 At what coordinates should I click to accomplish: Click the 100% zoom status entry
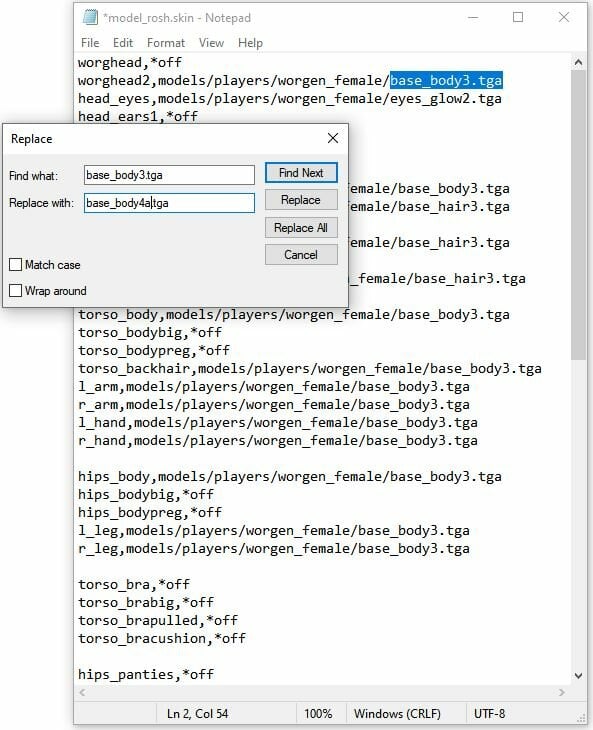[x=318, y=714]
